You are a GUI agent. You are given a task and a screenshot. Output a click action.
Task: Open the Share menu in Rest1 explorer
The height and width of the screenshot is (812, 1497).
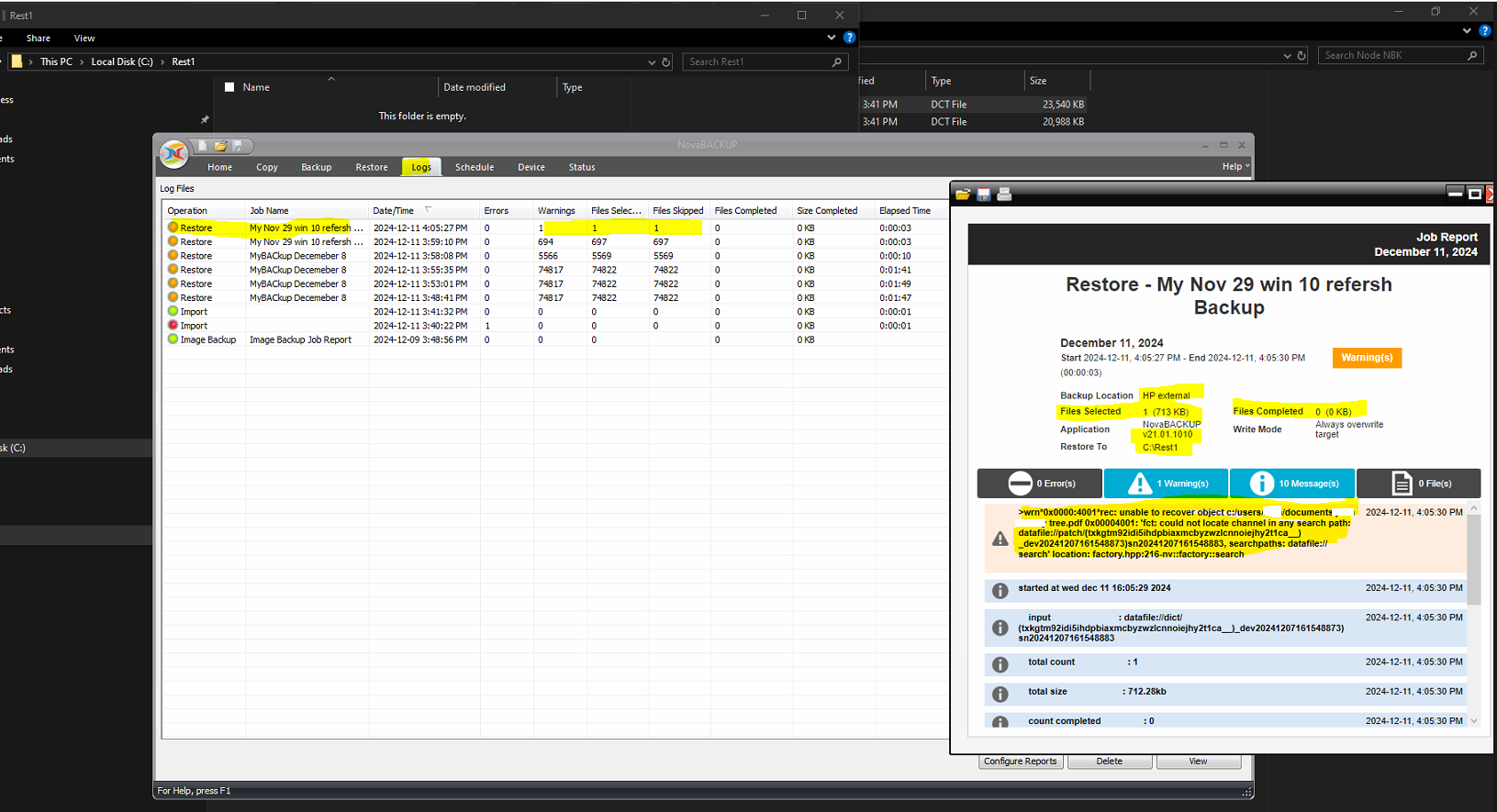tap(39, 39)
